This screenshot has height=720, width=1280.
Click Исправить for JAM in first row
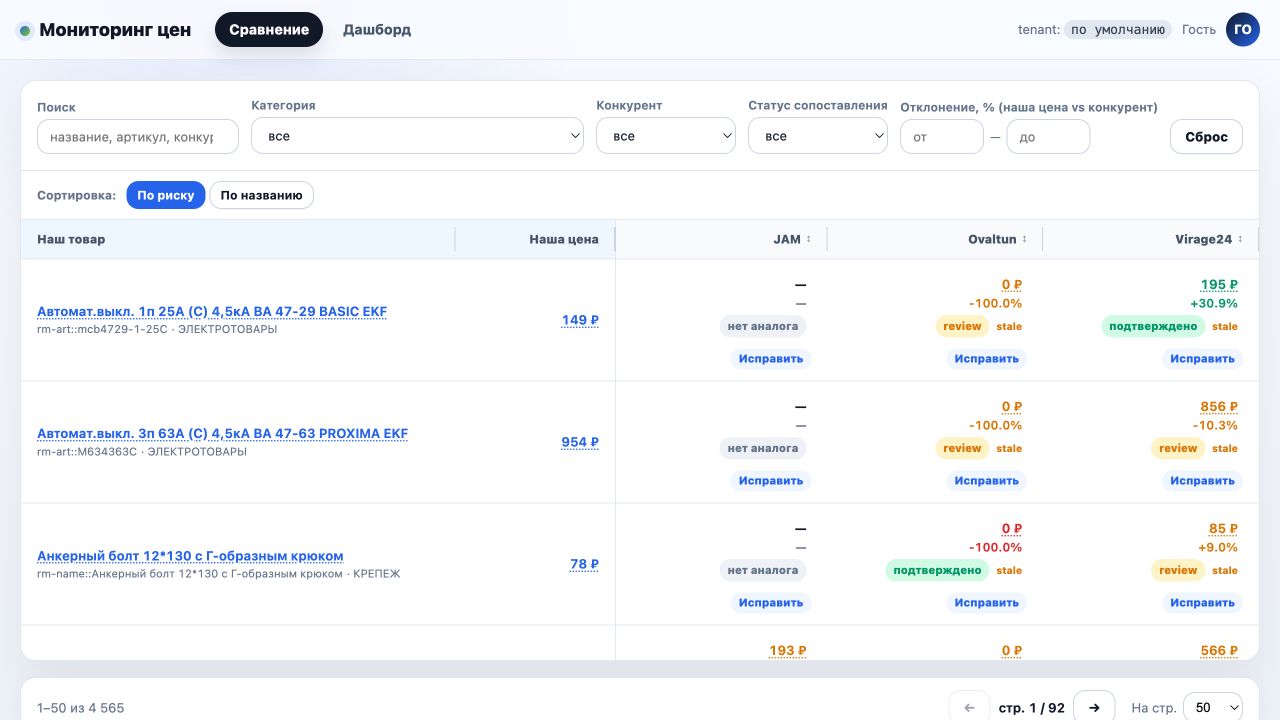pos(771,358)
